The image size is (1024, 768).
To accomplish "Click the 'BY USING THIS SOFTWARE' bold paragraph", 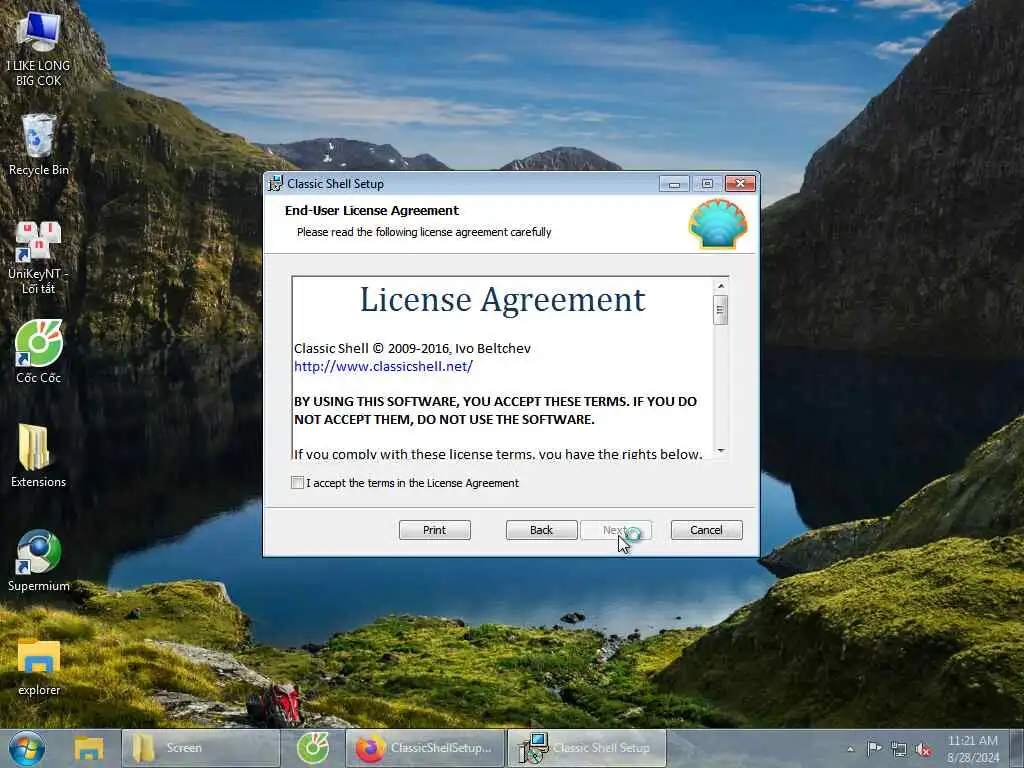I will pyautogui.click(x=495, y=410).
